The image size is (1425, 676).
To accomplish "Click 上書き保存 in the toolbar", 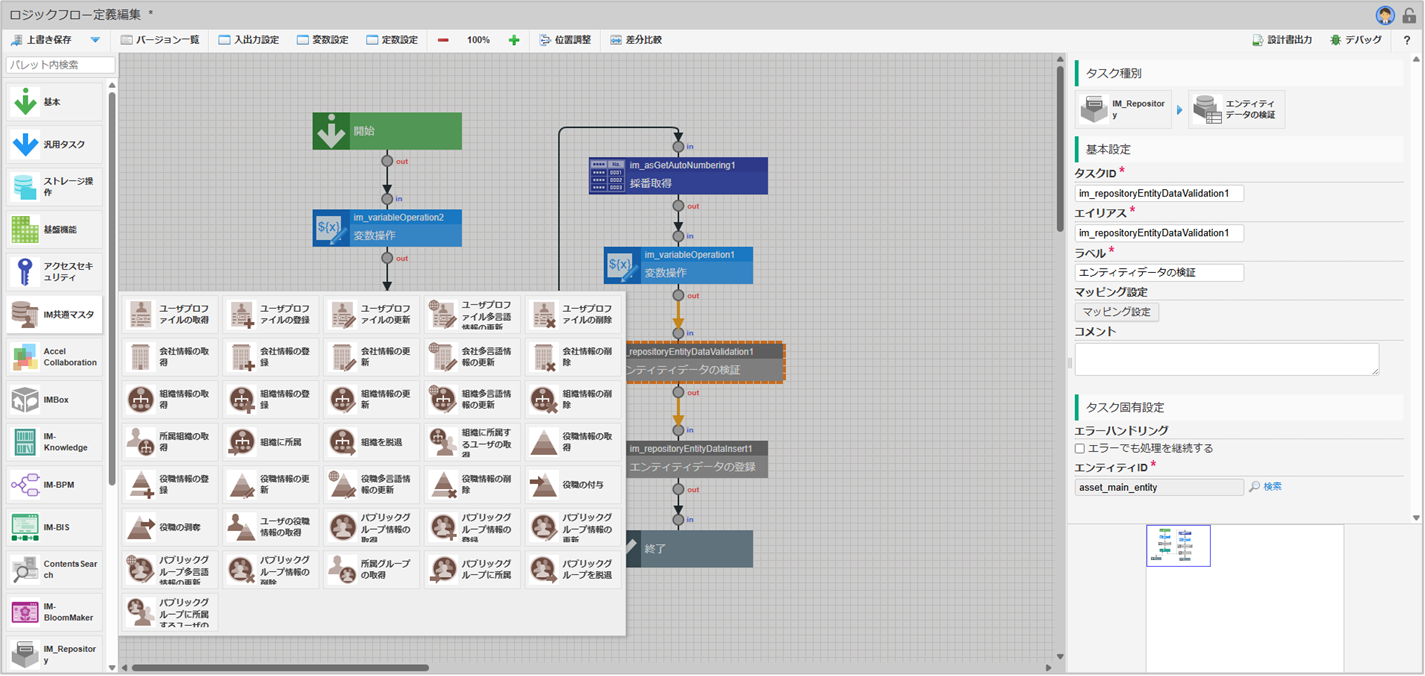I will point(41,40).
